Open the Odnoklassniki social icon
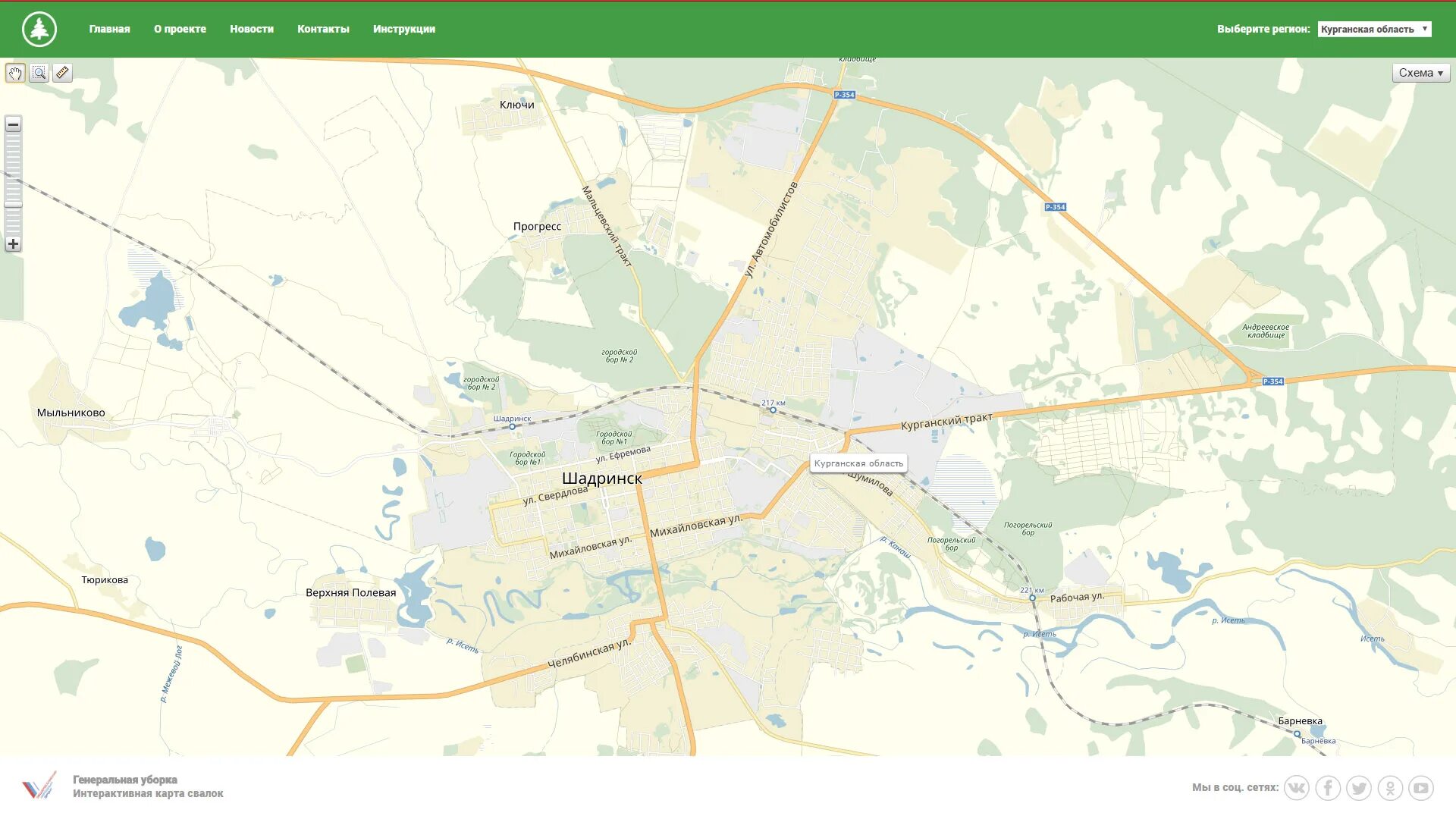This screenshot has width=1456, height=816. coord(1390,788)
